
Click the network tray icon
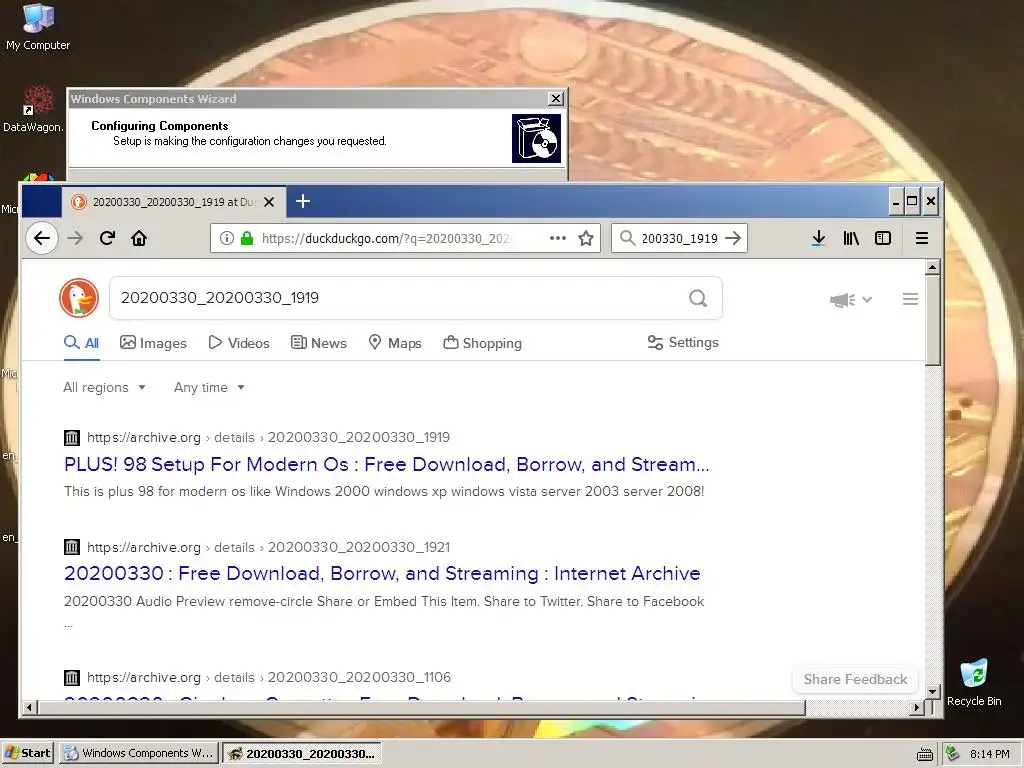pos(953,754)
